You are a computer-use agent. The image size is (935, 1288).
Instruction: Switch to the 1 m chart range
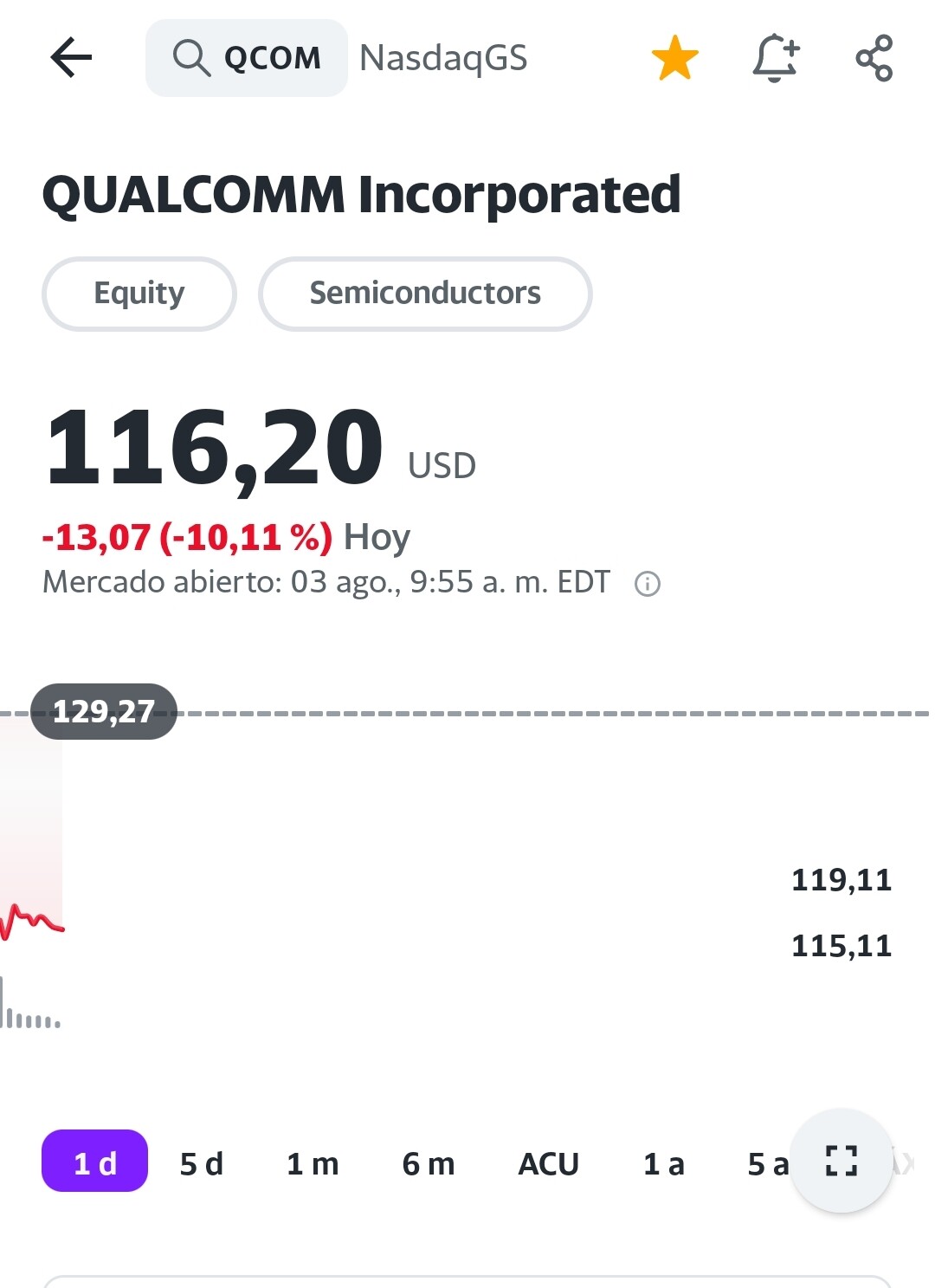pos(313,1163)
